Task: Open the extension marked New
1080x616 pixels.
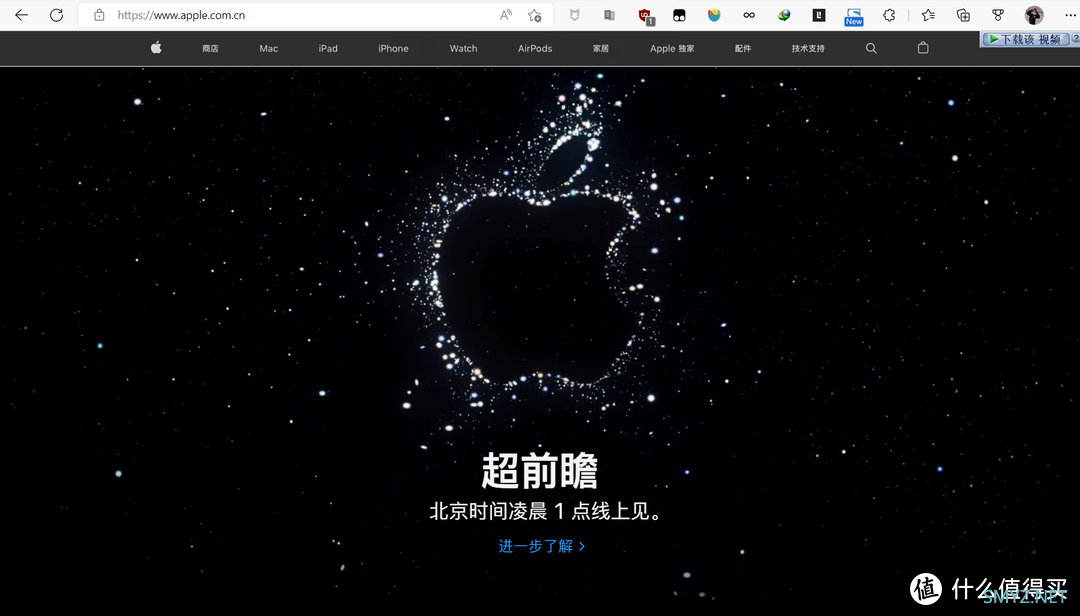Action: click(854, 17)
